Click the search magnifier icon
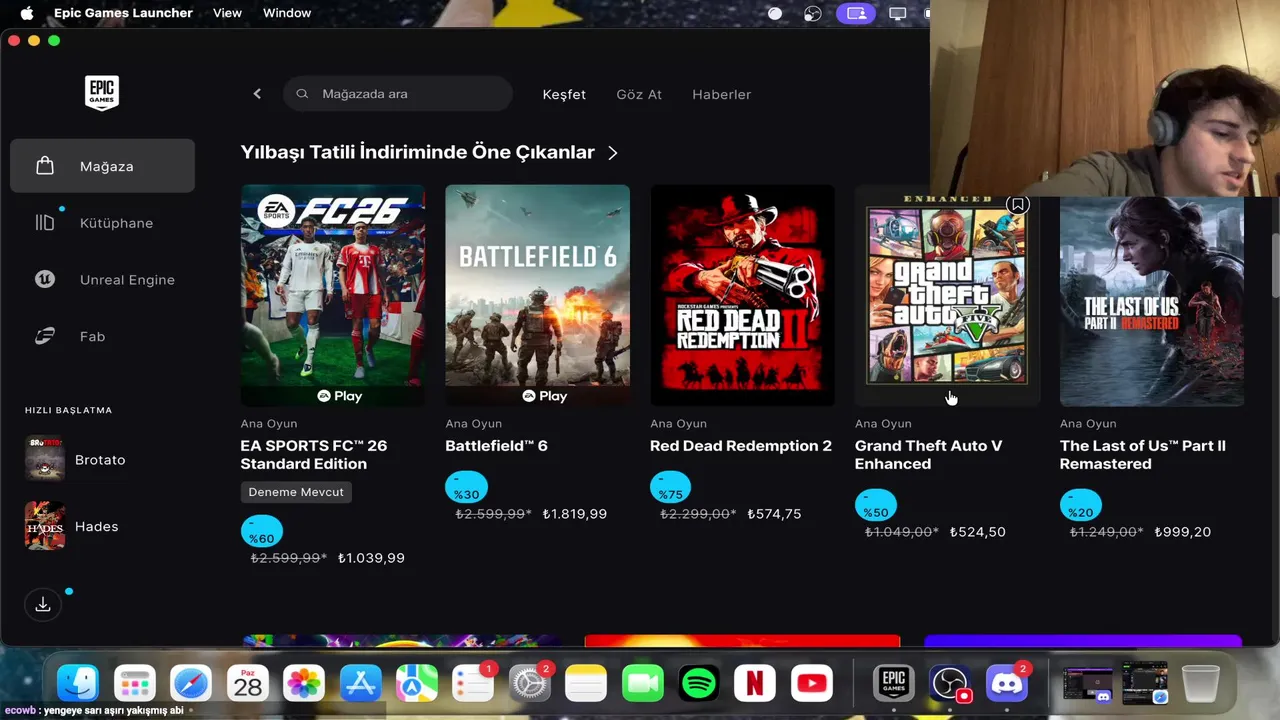1280x720 pixels. point(302,94)
